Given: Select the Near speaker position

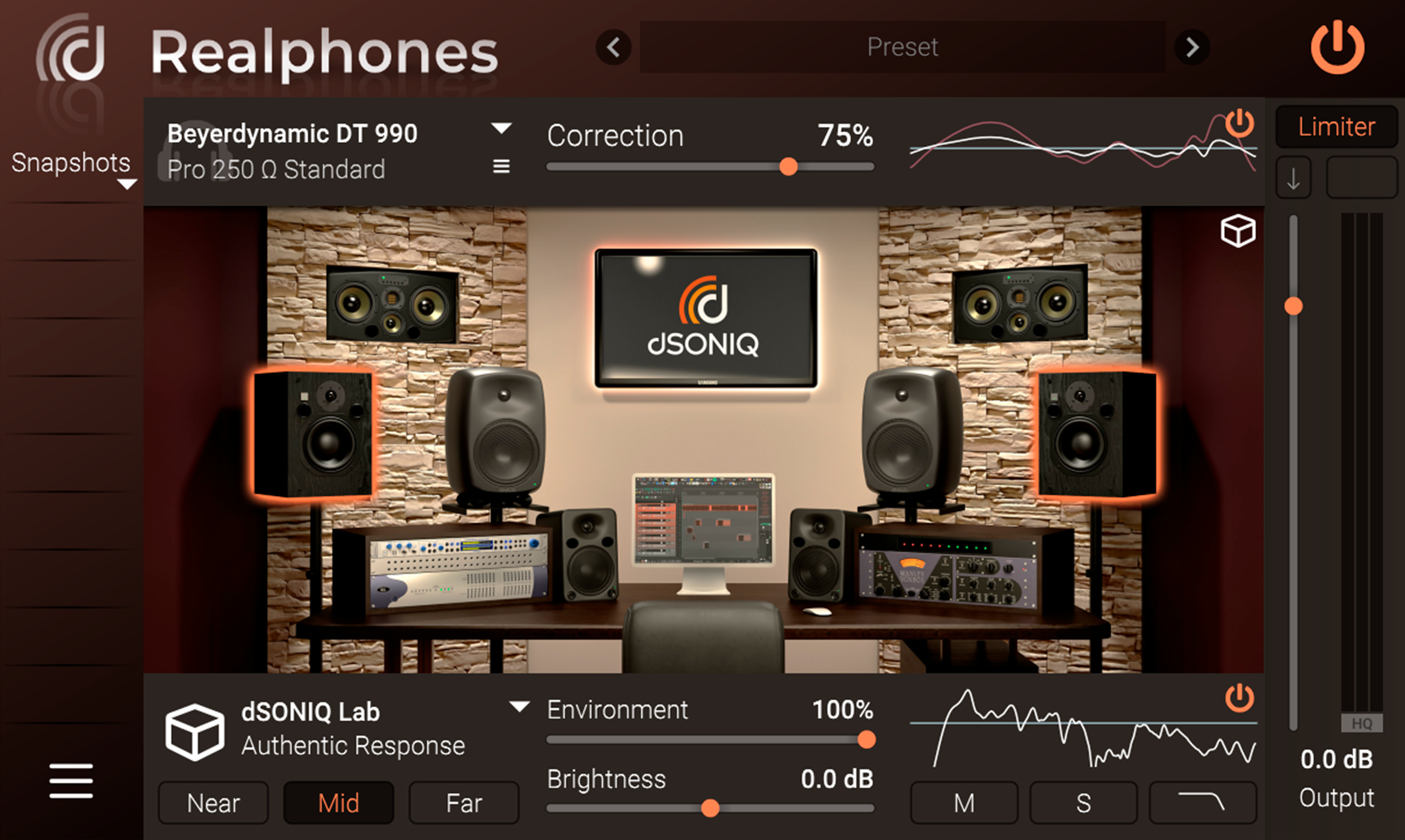Looking at the screenshot, I should coord(213,803).
